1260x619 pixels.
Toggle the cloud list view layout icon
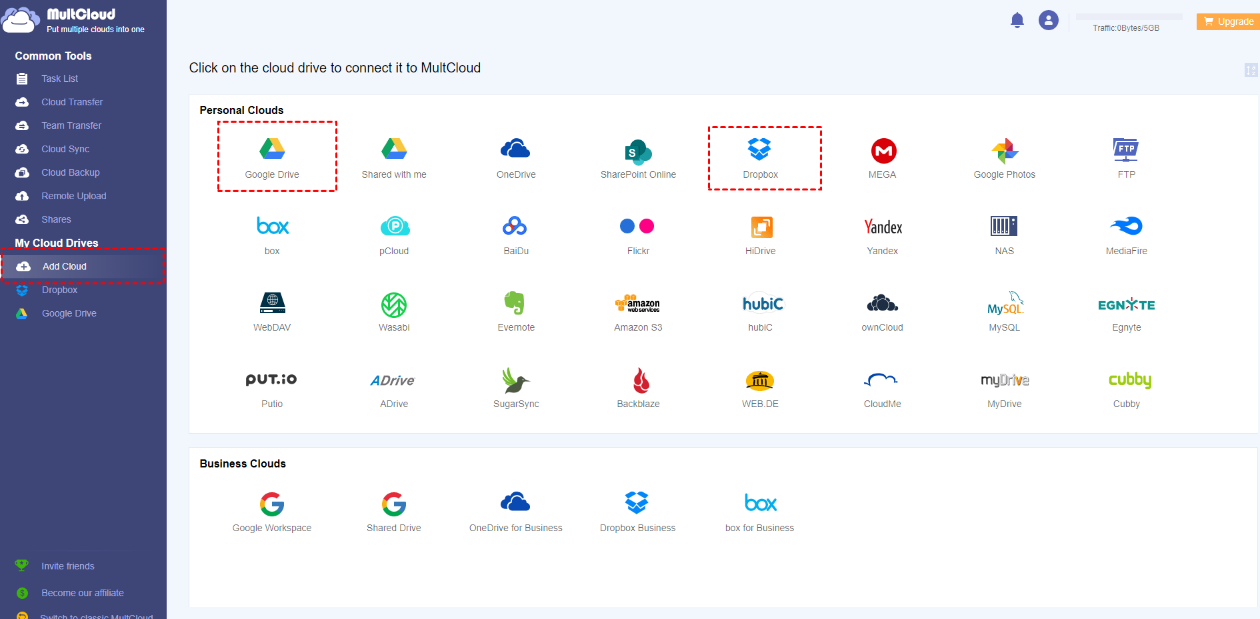click(1251, 70)
